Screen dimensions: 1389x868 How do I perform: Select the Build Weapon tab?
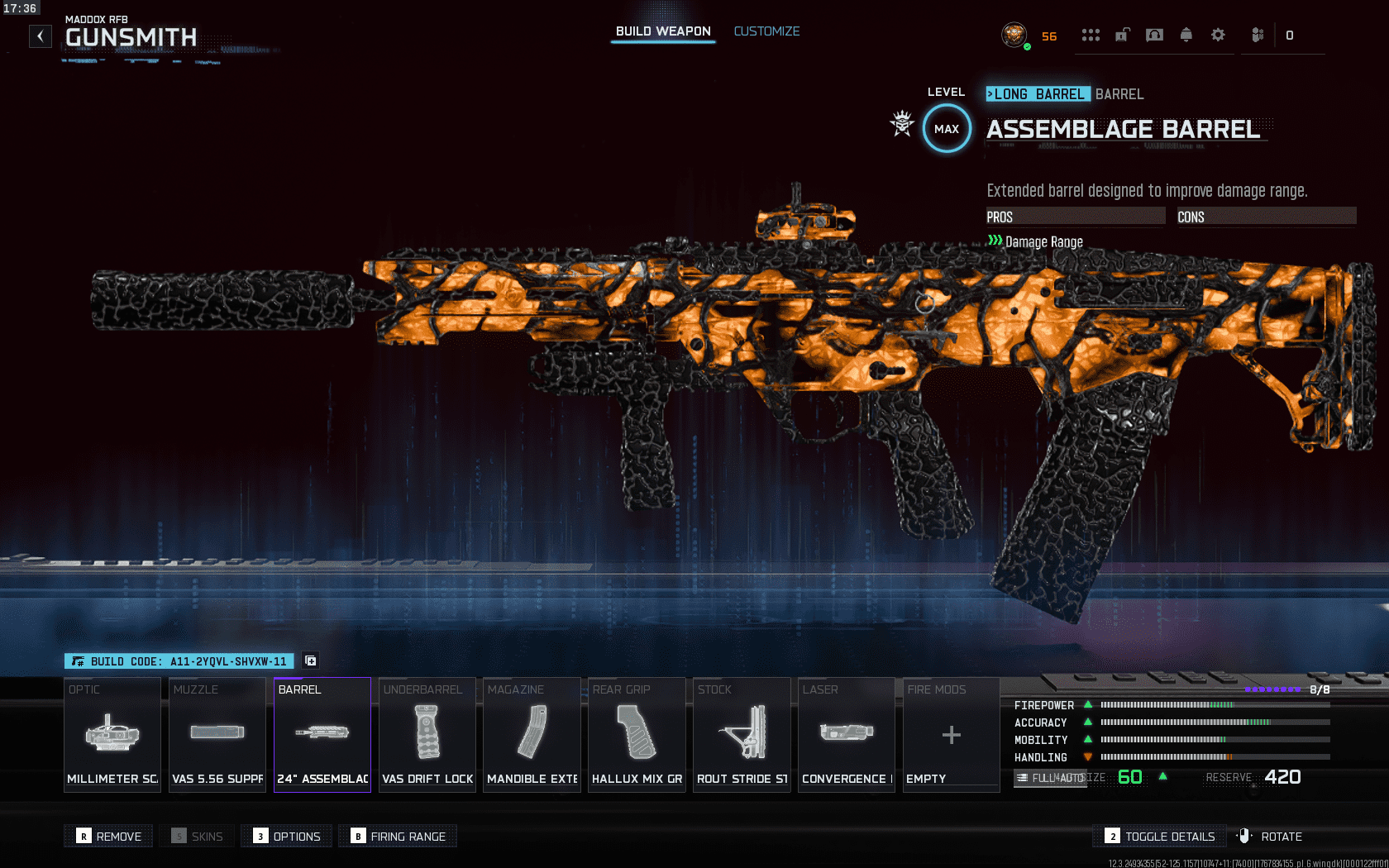point(663,31)
